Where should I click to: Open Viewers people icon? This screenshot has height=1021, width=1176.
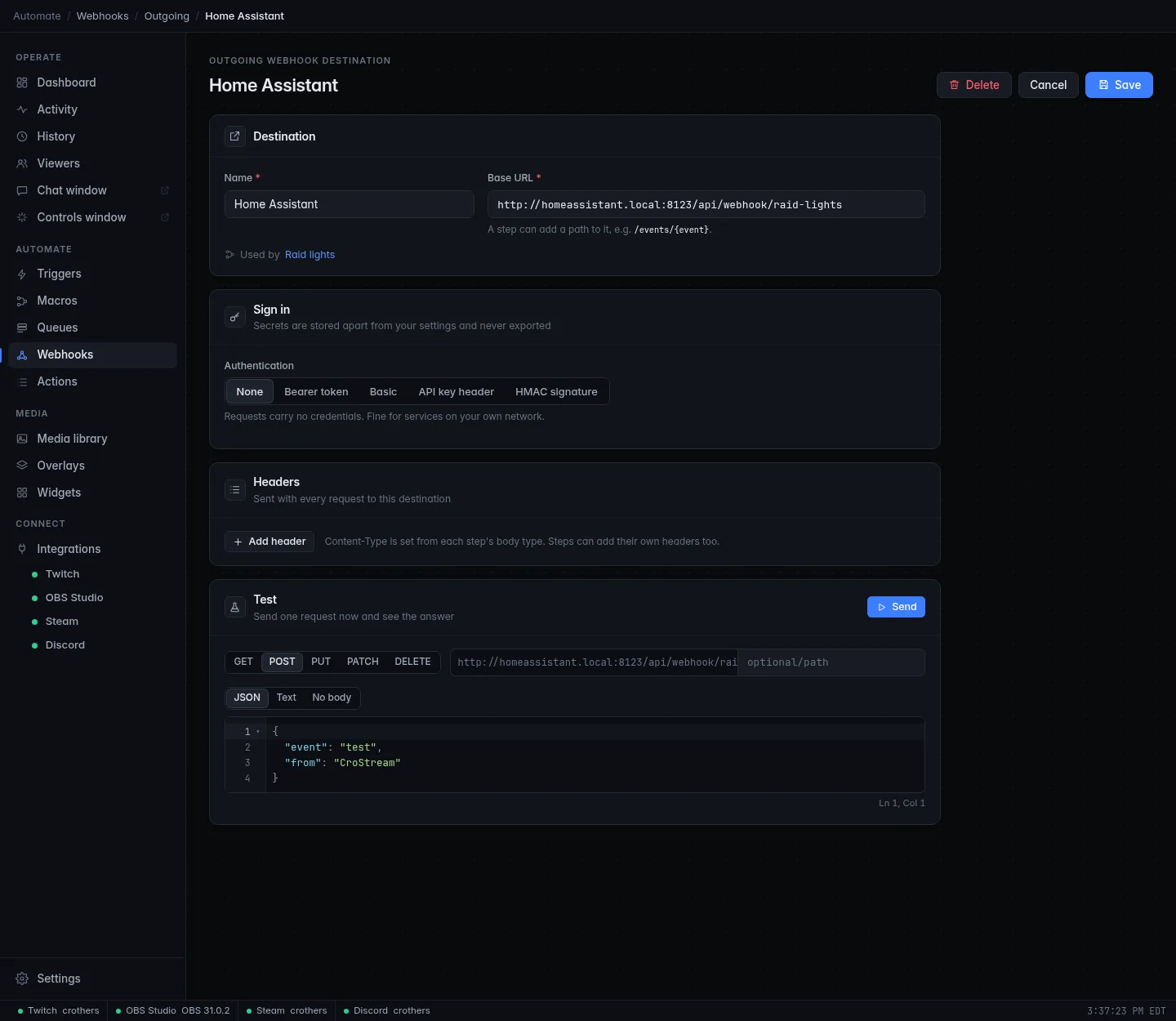[22, 163]
